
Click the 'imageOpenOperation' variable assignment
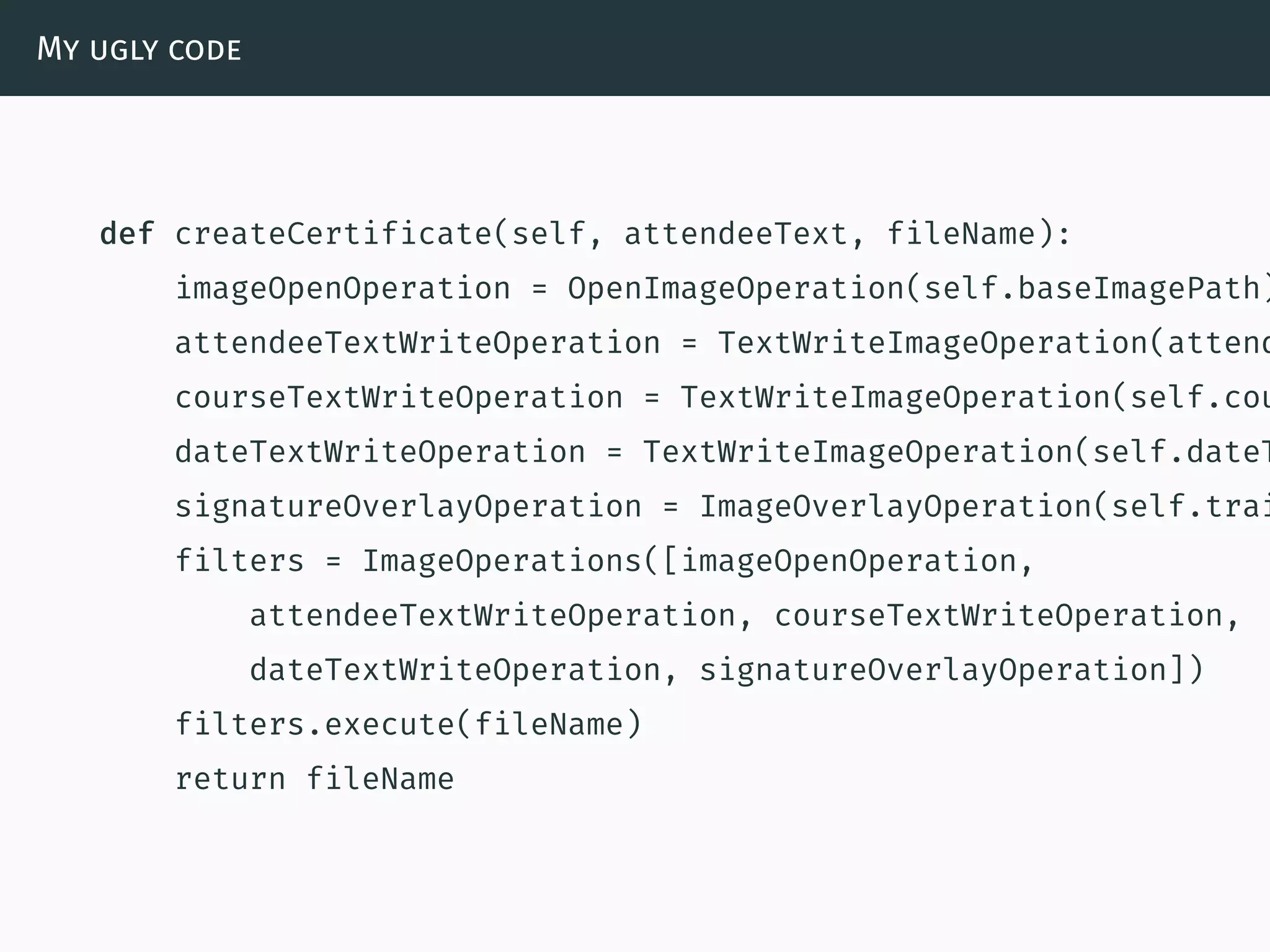[x=343, y=289]
